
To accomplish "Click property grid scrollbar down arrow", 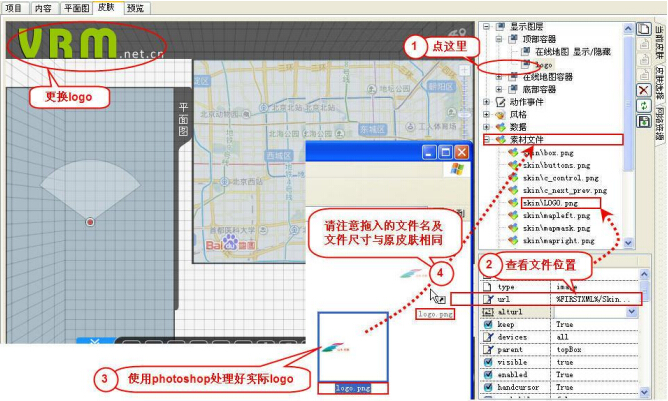I will [x=644, y=392].
